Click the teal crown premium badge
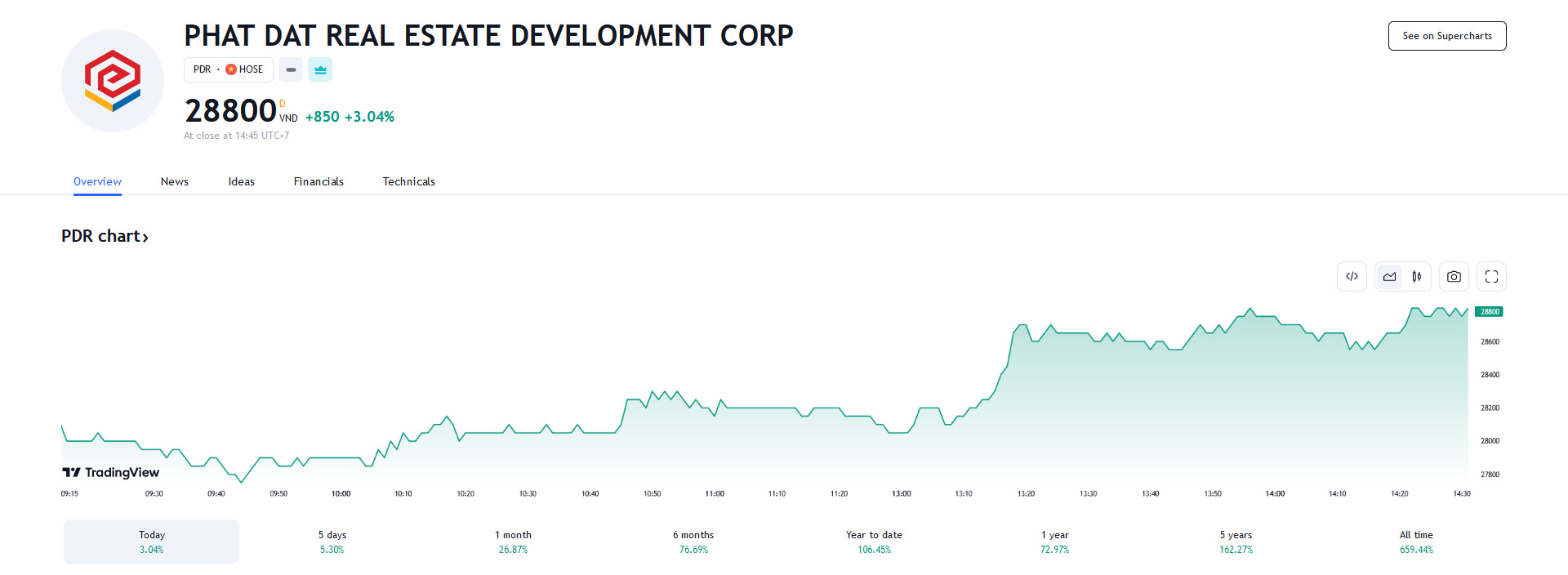 click(320, 70)
